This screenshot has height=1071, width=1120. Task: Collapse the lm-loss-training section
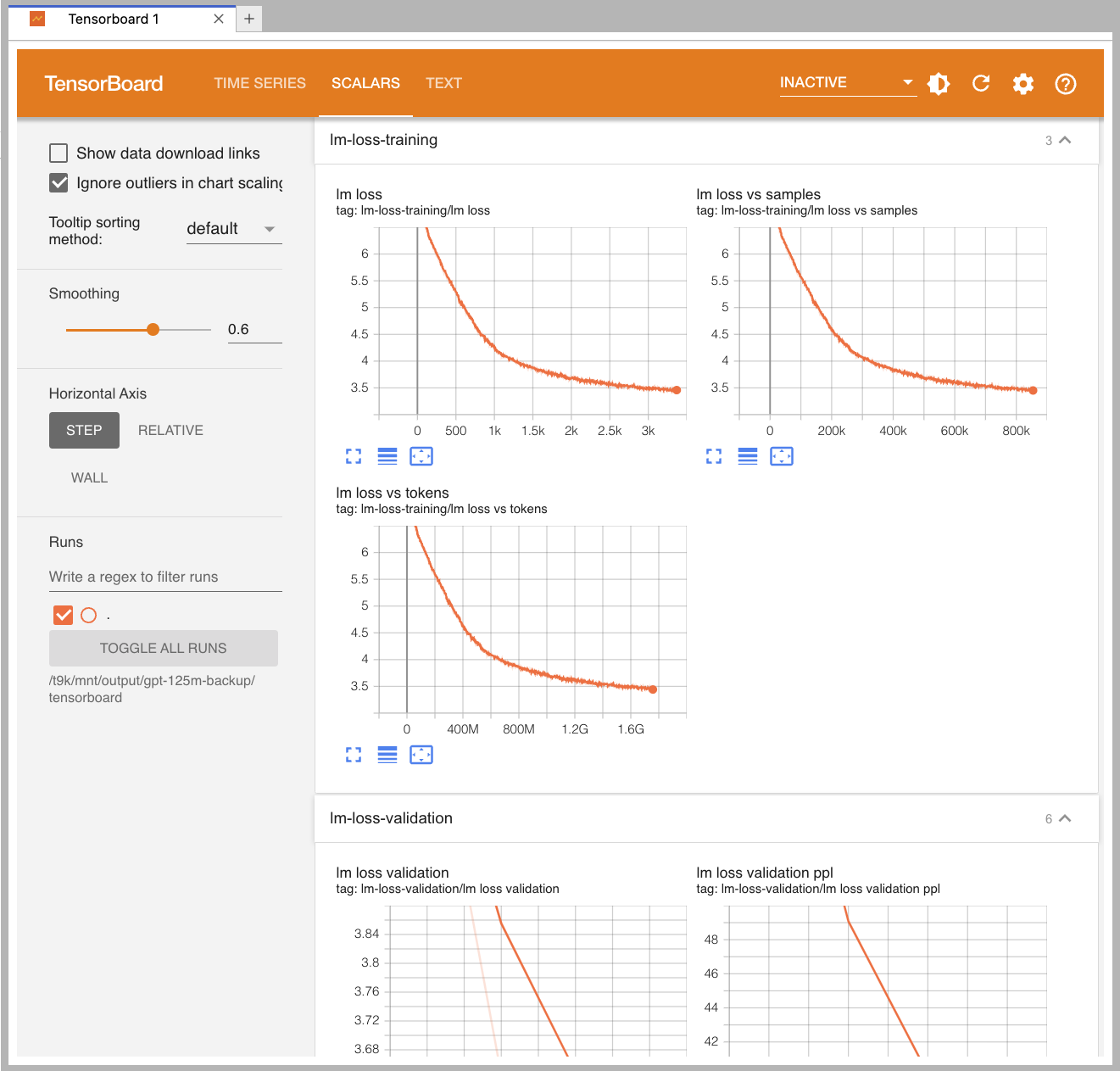pos(1066,140)
